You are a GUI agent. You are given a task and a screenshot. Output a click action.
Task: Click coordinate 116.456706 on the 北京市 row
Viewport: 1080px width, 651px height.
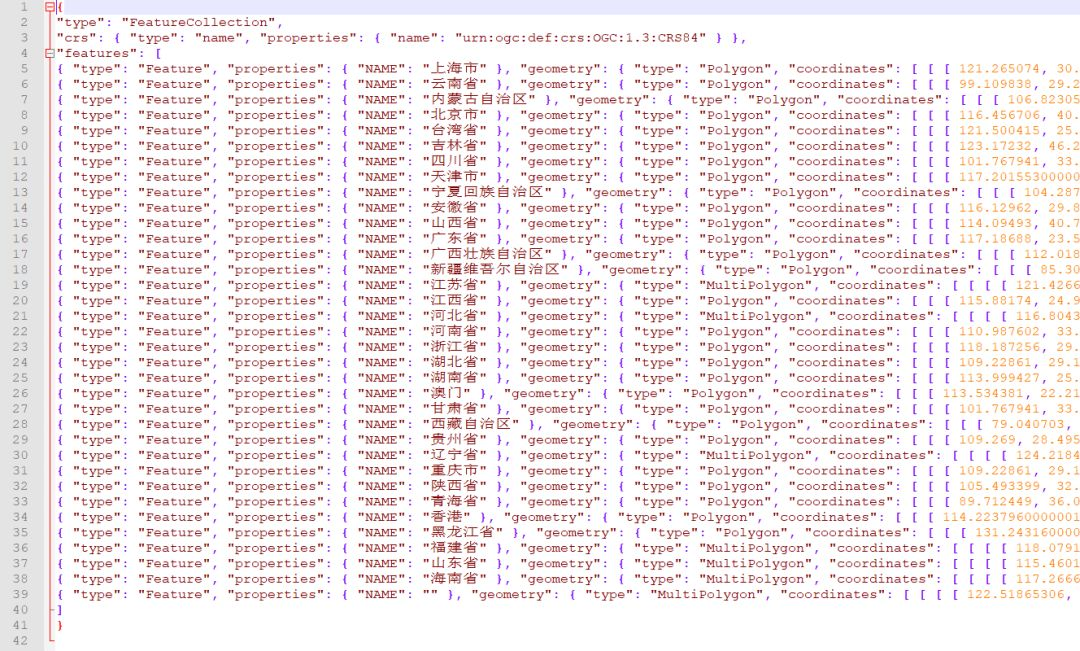998,115
